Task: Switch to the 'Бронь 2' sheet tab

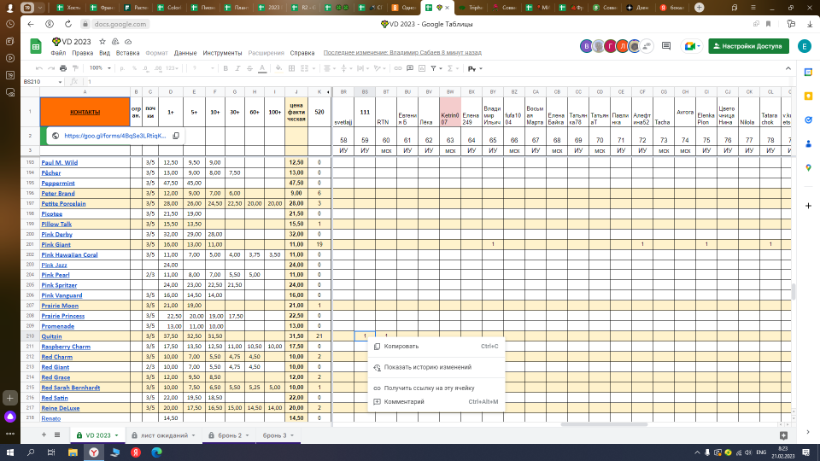Action: pyautogui.click(x=226, y=436)
